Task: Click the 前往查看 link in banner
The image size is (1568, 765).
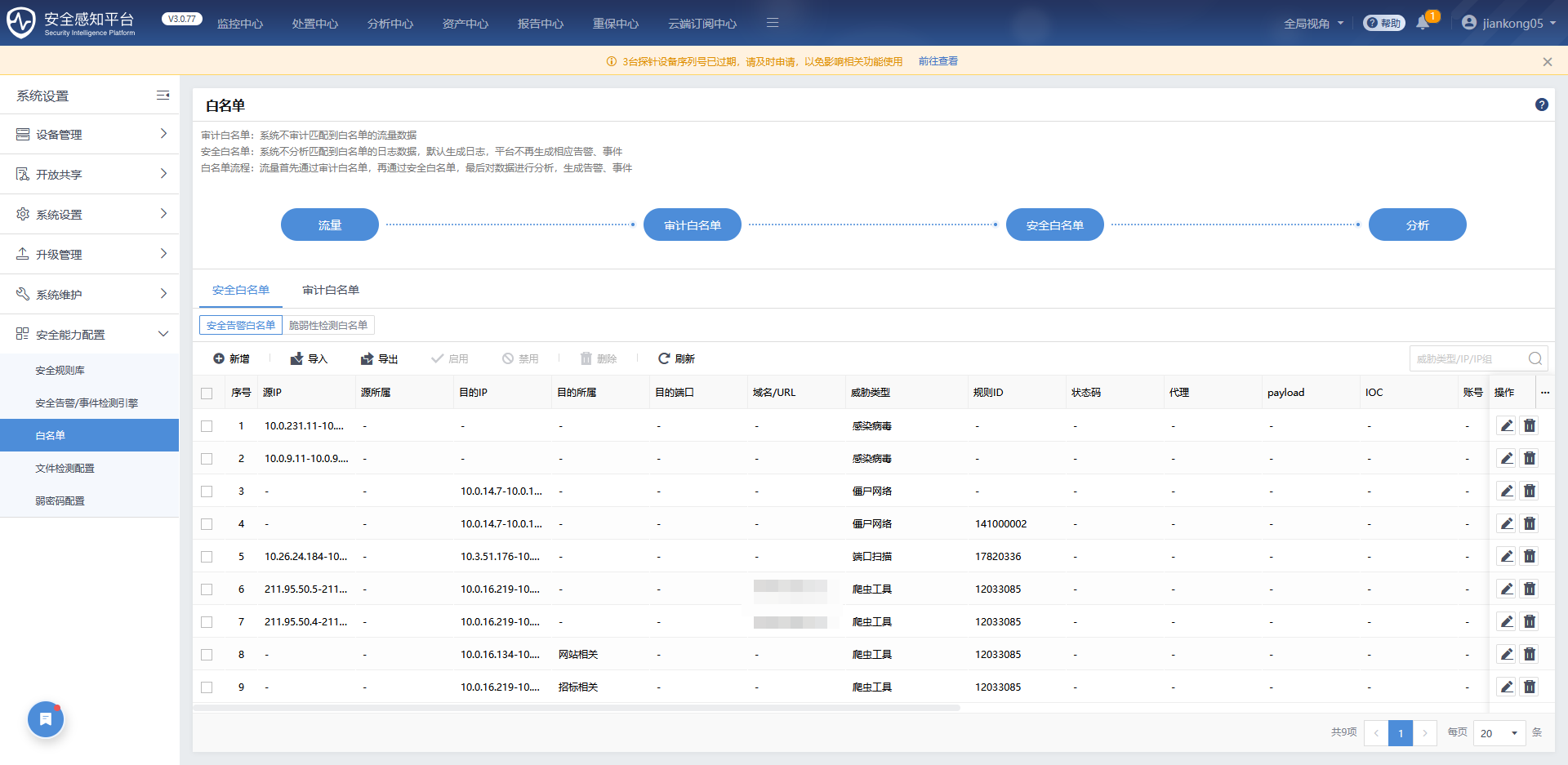Action: 938,61
